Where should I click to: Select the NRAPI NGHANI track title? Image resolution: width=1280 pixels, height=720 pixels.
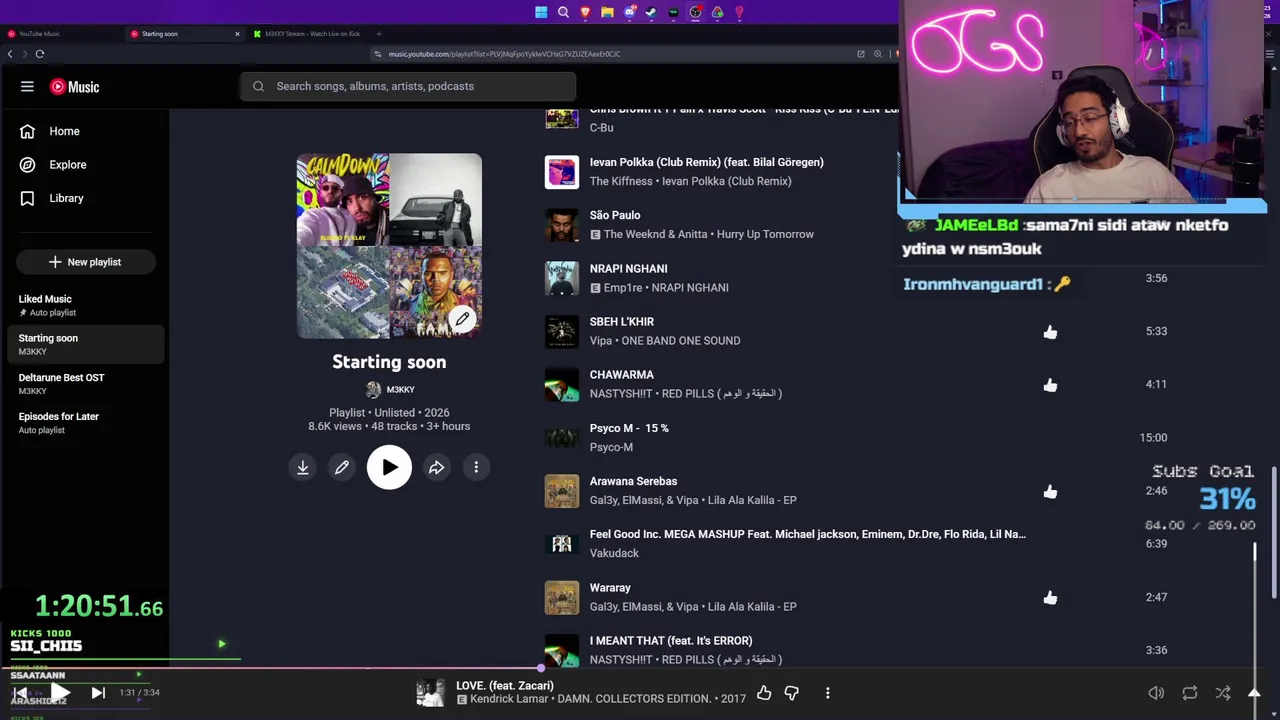(628, 268)
